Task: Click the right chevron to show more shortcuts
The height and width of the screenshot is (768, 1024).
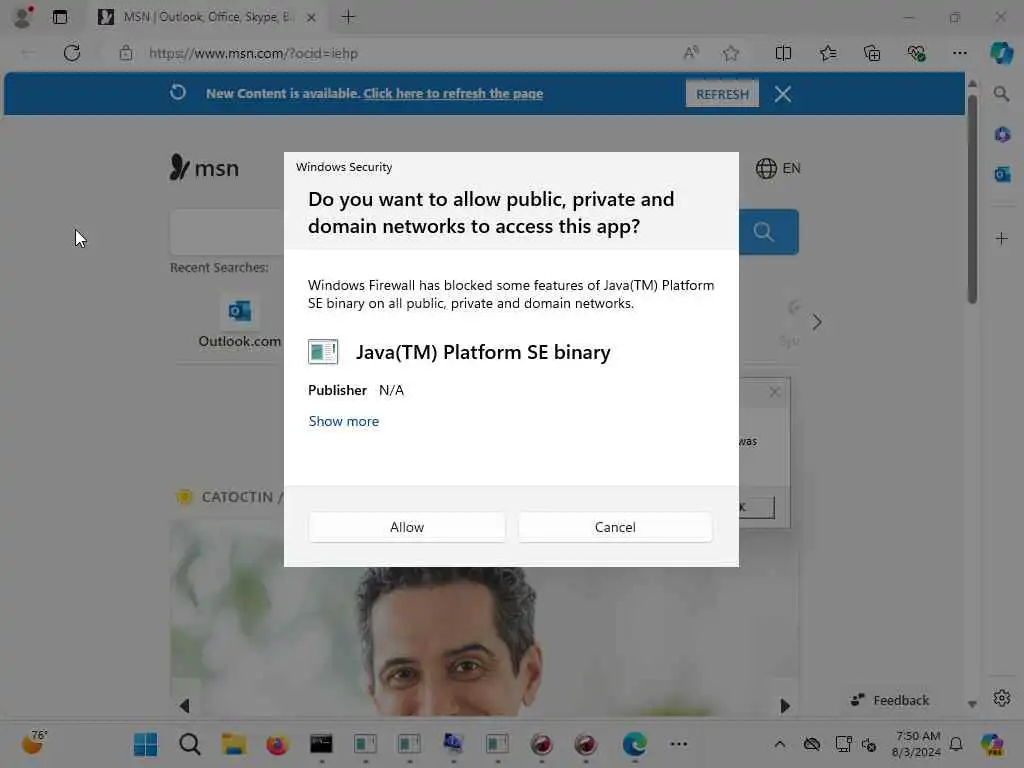Action: tap(816, 322)
